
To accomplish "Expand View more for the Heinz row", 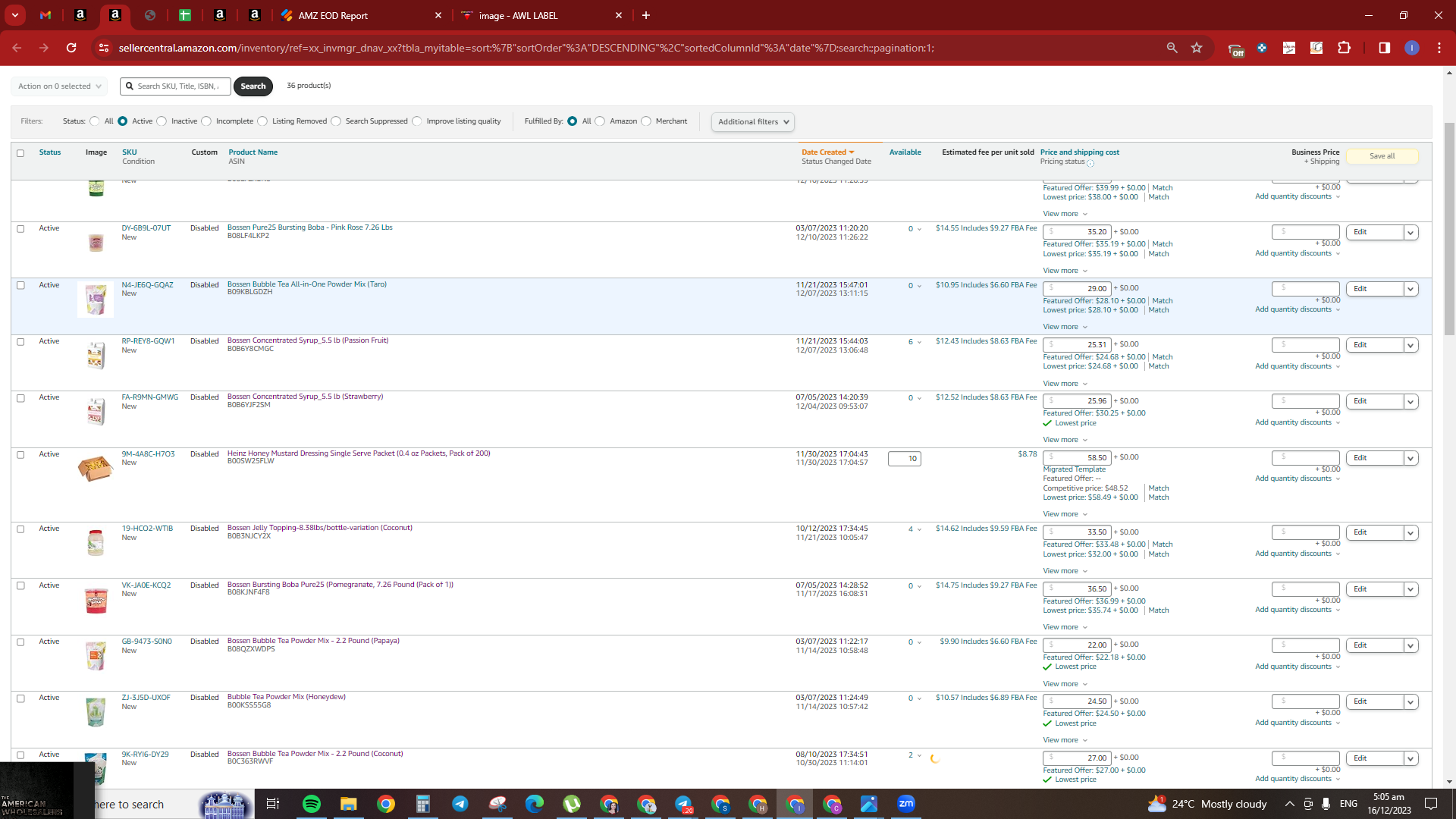I will pyautogui.click(x=1065, y=514).
